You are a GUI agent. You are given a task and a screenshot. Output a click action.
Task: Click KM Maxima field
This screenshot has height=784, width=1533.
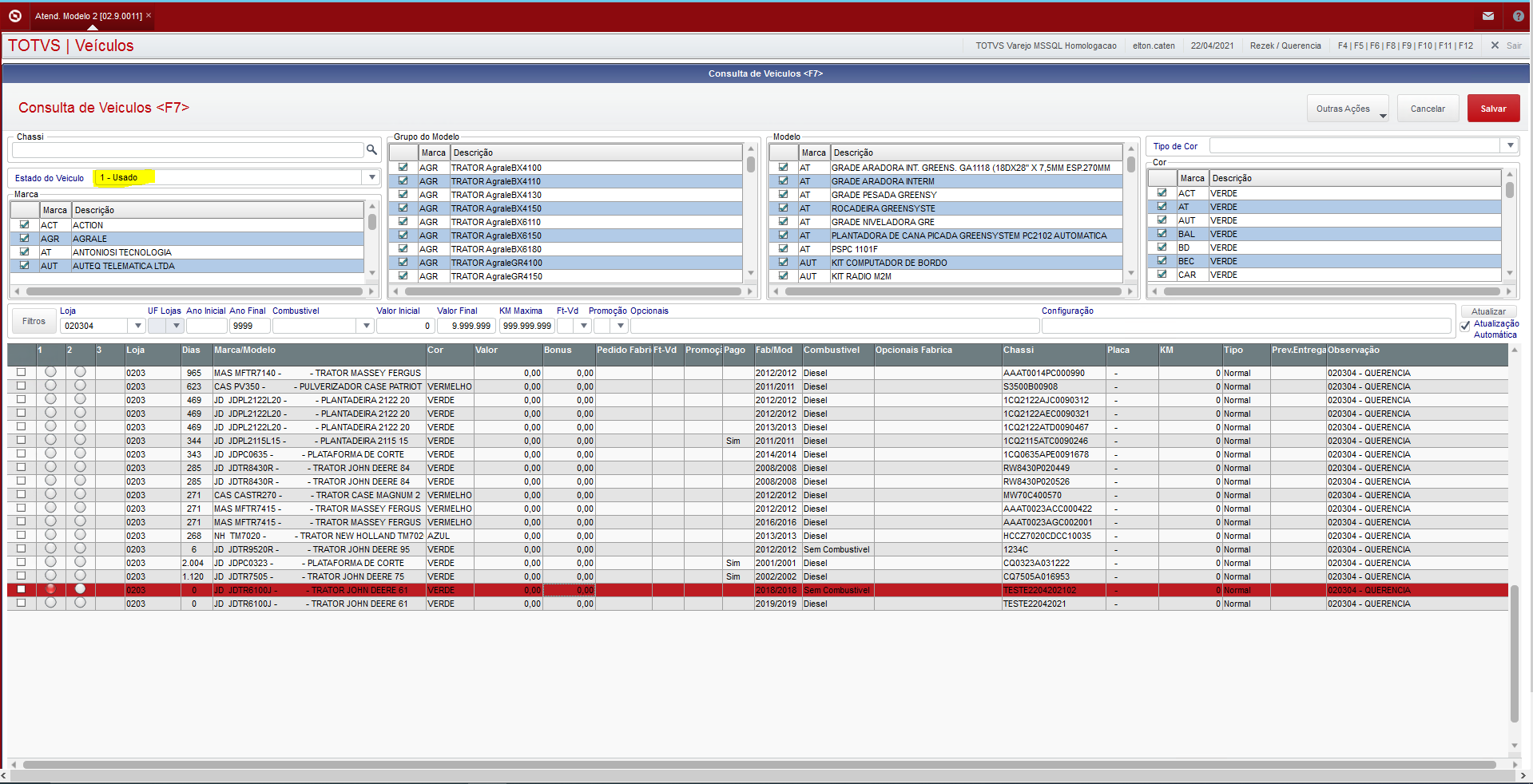tap(526, 326)
